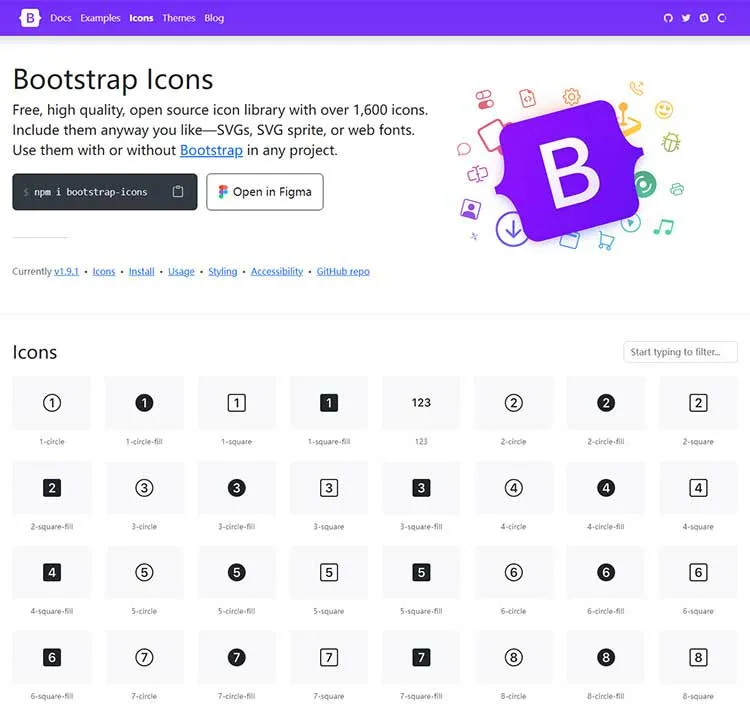The height and width of the screenshot is (710, 750).
Task: Jump to Usage anchor link
Action: pyautogui.click(x=181, y=271)
